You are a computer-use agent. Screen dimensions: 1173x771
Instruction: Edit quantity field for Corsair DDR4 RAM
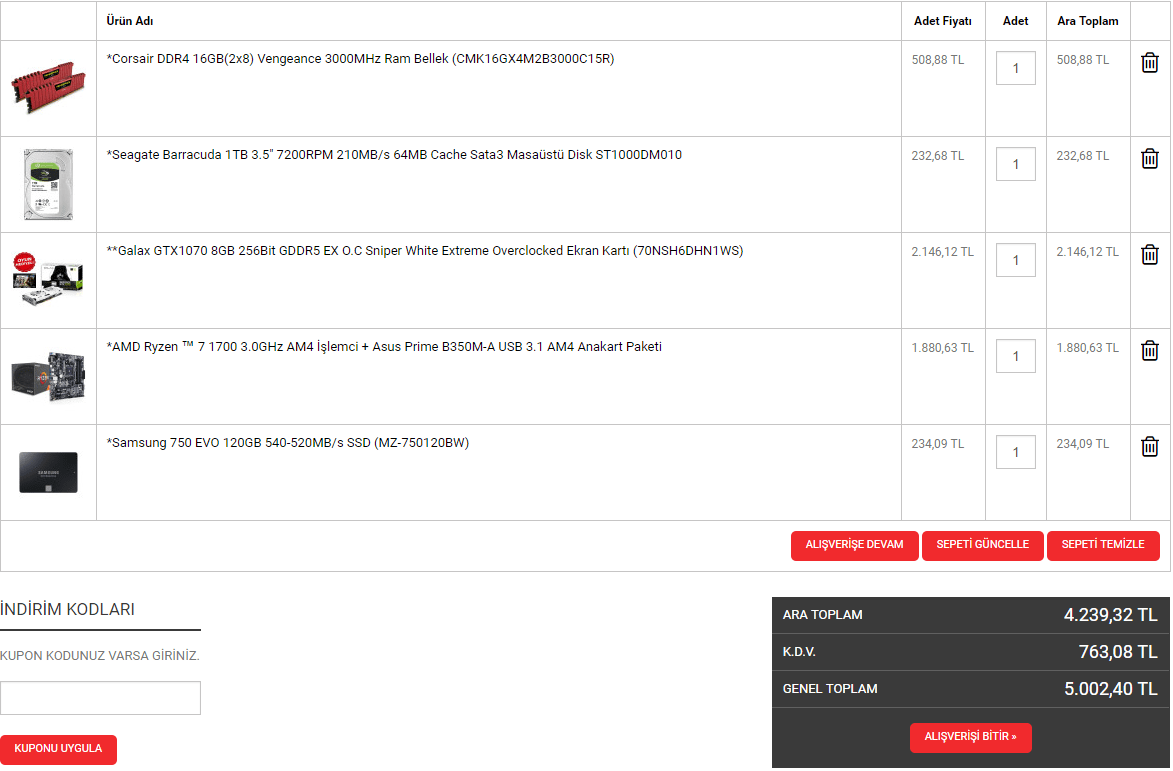click(x=1015, y=68)
